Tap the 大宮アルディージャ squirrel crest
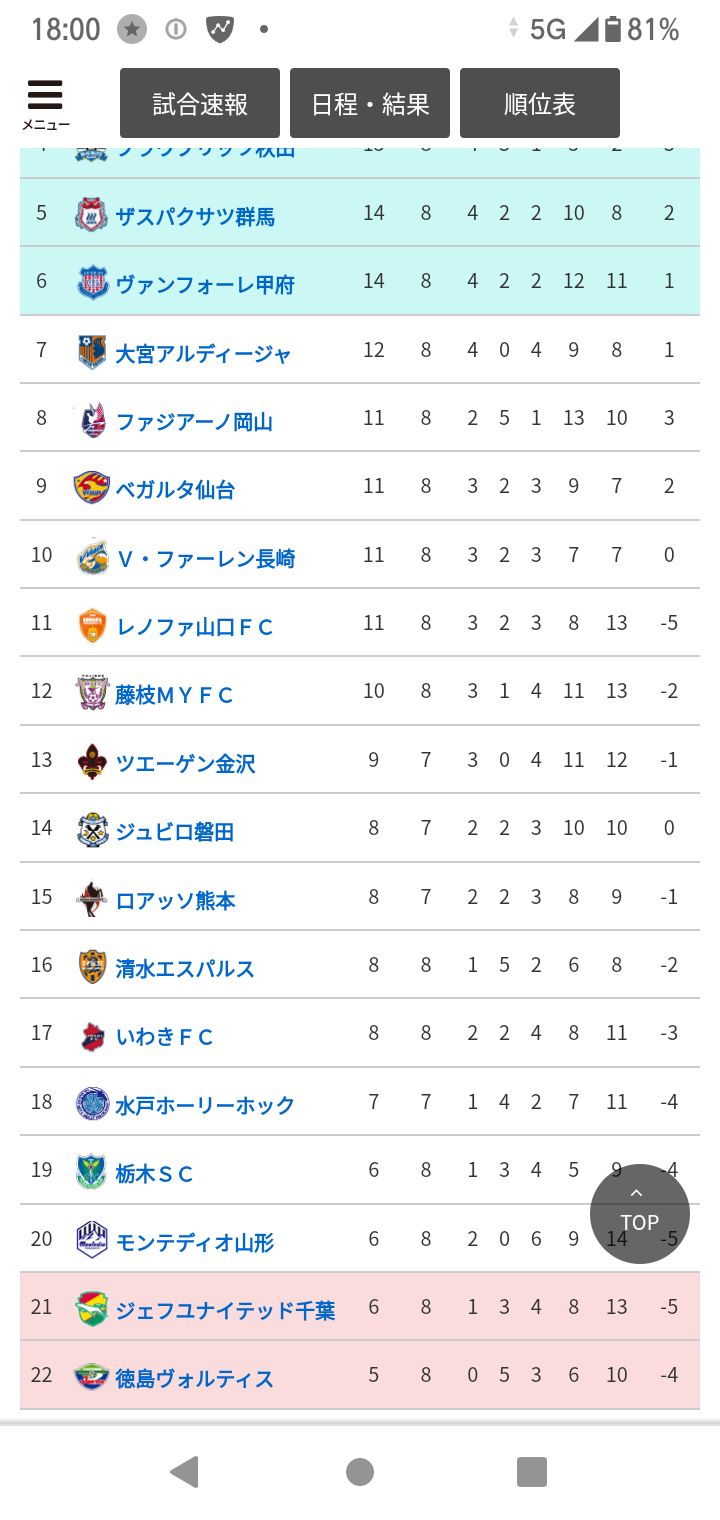The height and width of the screenshot is (1520, 720). 92,352
